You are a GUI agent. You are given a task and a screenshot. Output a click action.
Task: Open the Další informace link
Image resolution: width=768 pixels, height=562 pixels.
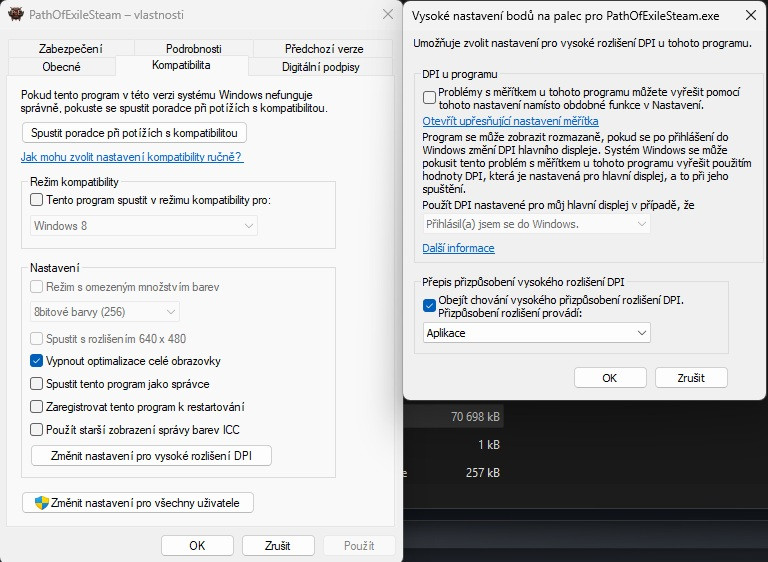[x=458, y=248]
